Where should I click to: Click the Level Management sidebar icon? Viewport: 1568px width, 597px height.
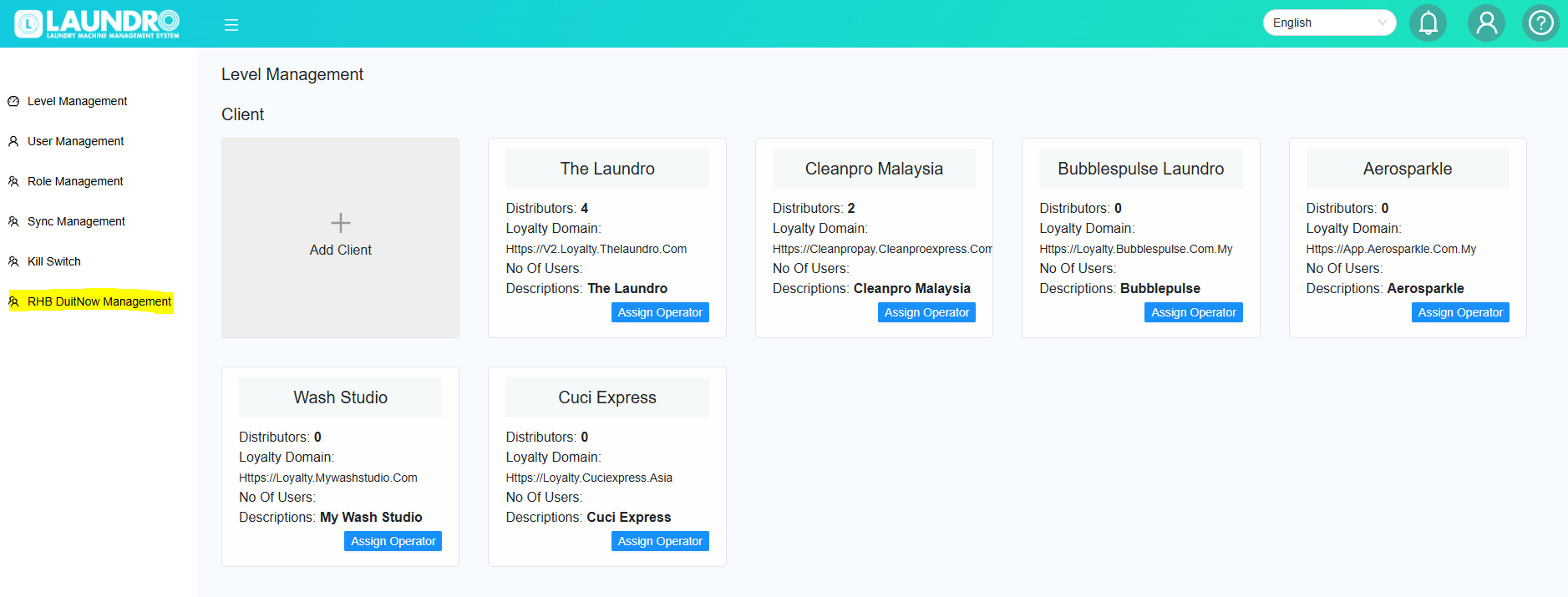(13, 101)
